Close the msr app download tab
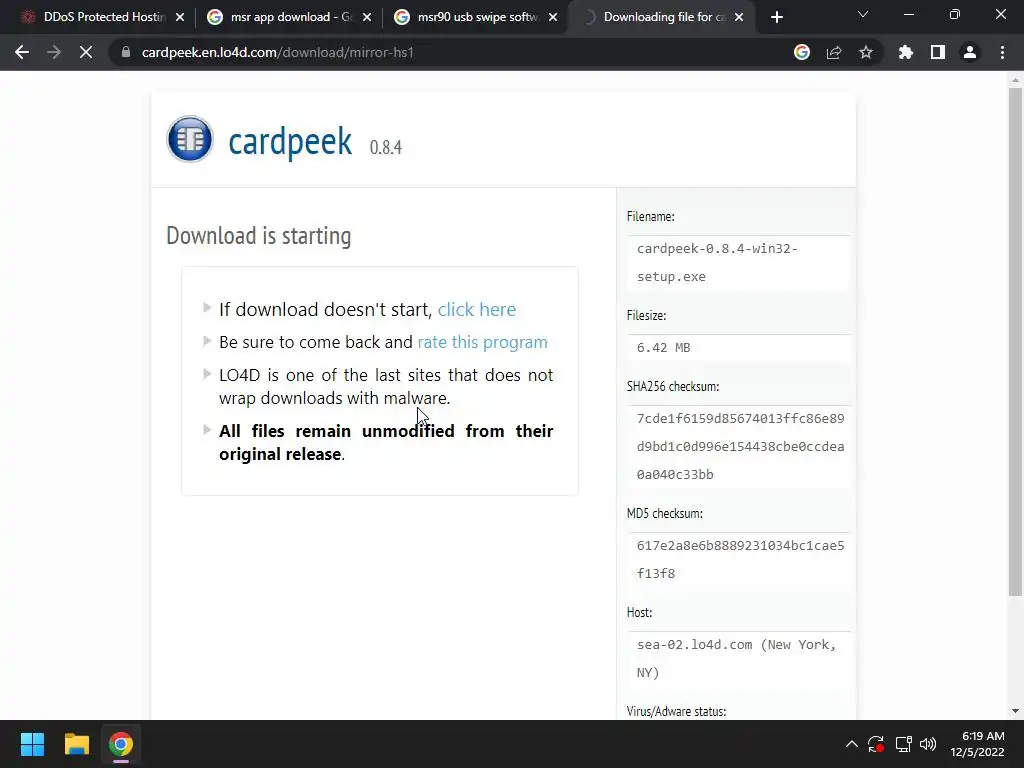The width and height of the screenshot is (1024, 768). [x=367, y=17]
